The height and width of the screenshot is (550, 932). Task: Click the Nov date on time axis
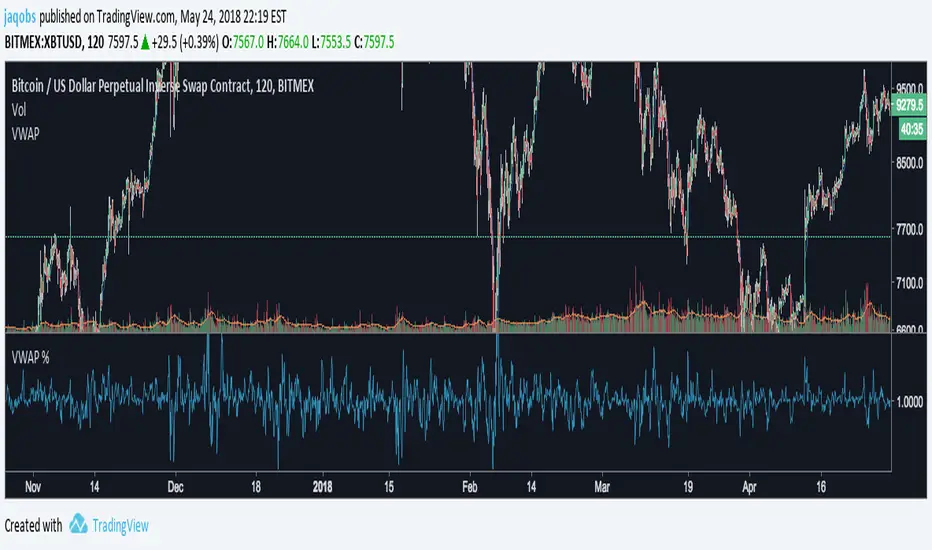point(33,487)
